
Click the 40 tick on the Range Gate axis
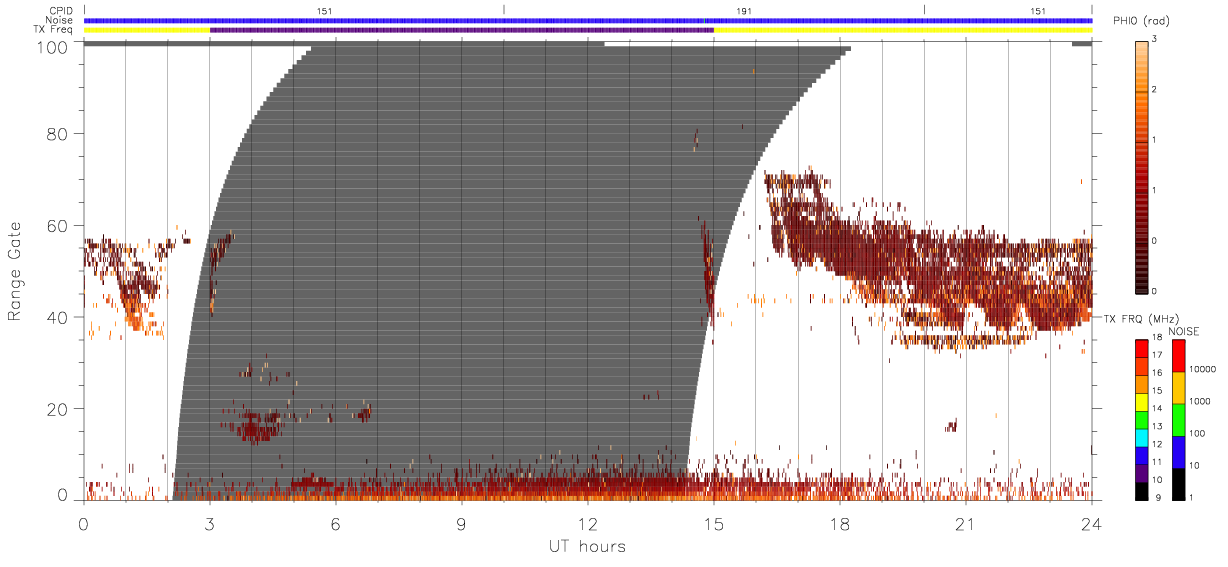pyautogui.click(x=58, y=317)
